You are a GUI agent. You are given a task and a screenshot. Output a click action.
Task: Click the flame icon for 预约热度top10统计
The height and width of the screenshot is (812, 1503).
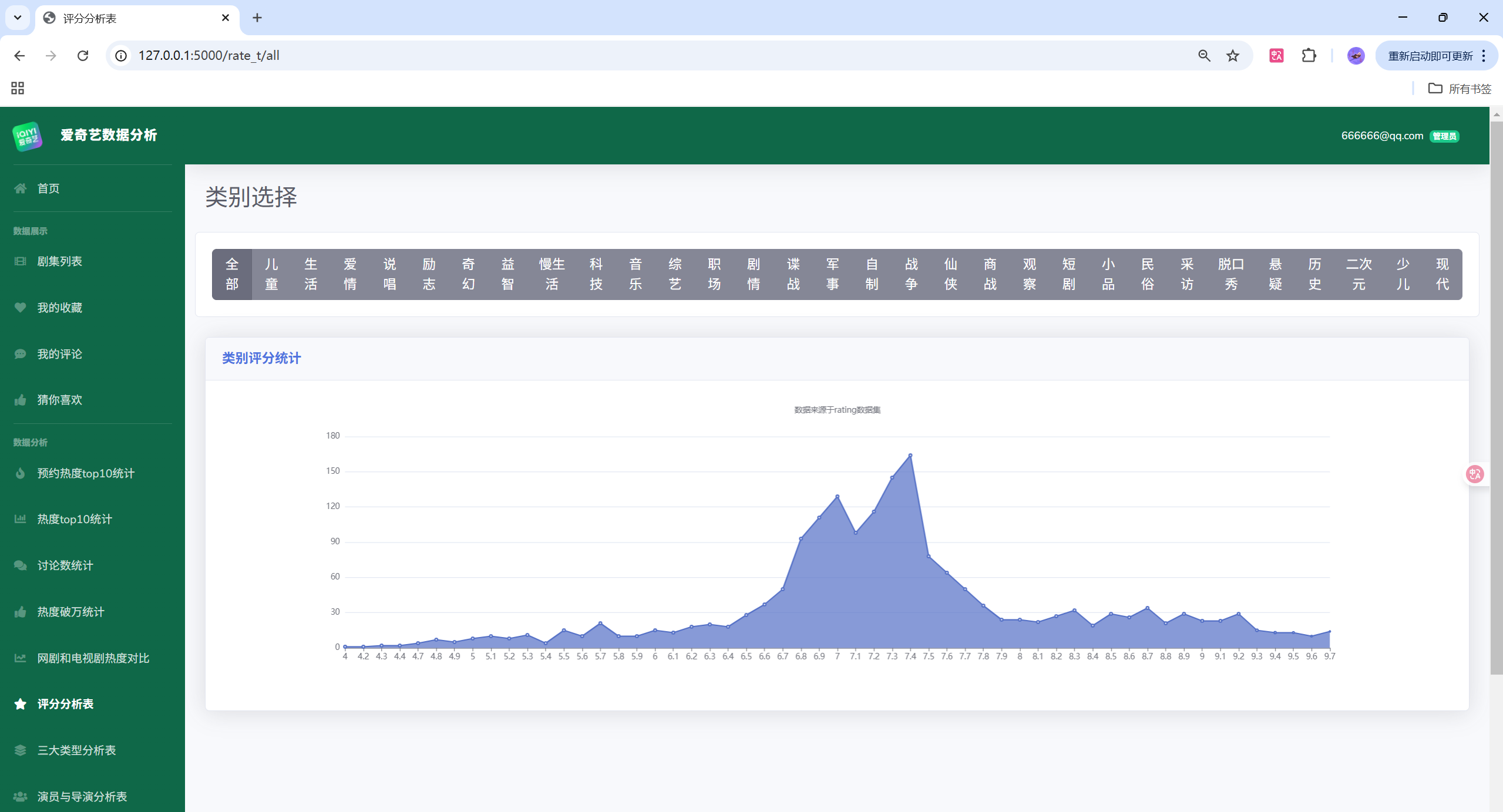click(x=21, y=473)
